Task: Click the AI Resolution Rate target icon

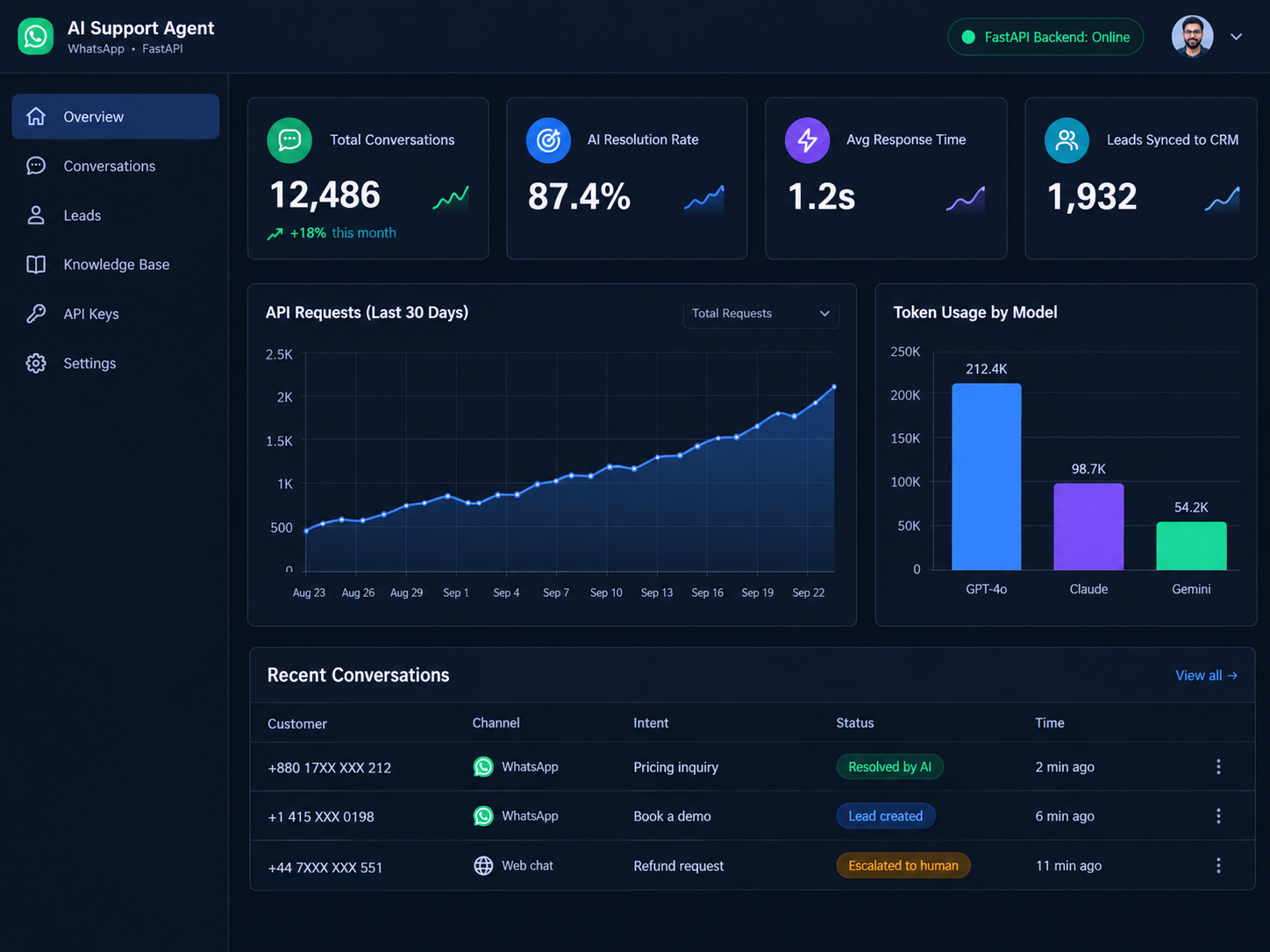Action: click(x=548, y=140)
